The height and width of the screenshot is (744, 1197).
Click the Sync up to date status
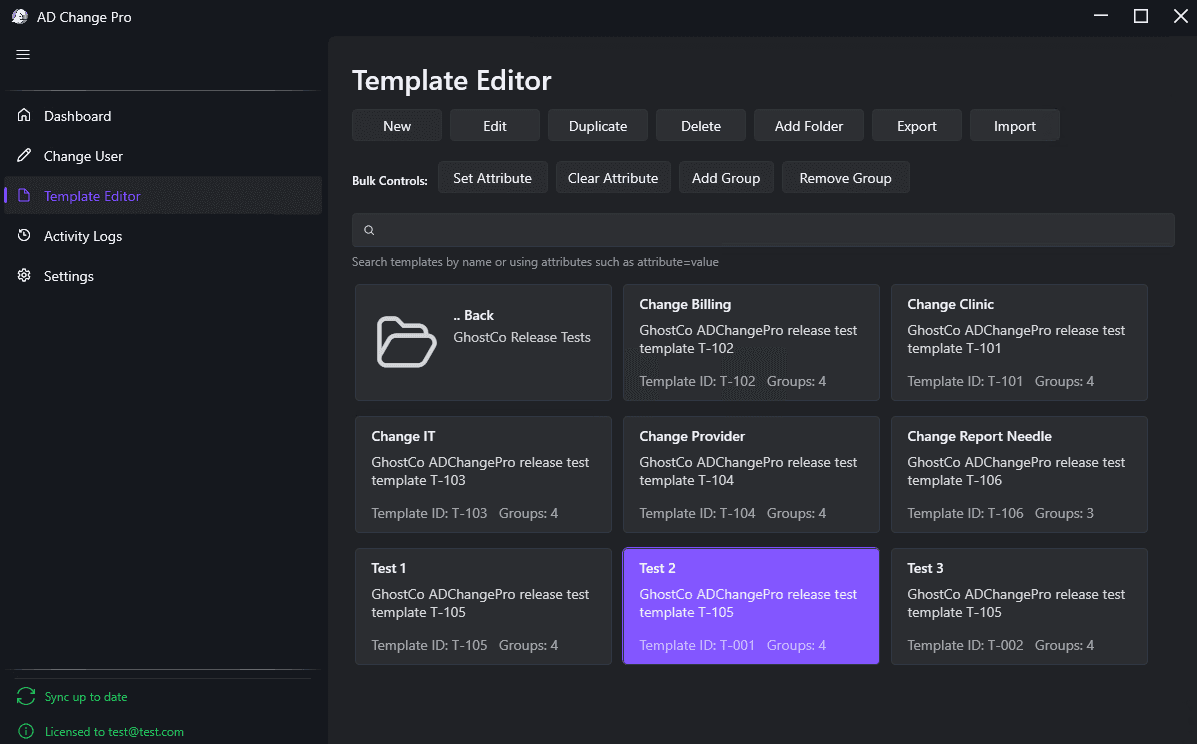(x=86, y=697)
